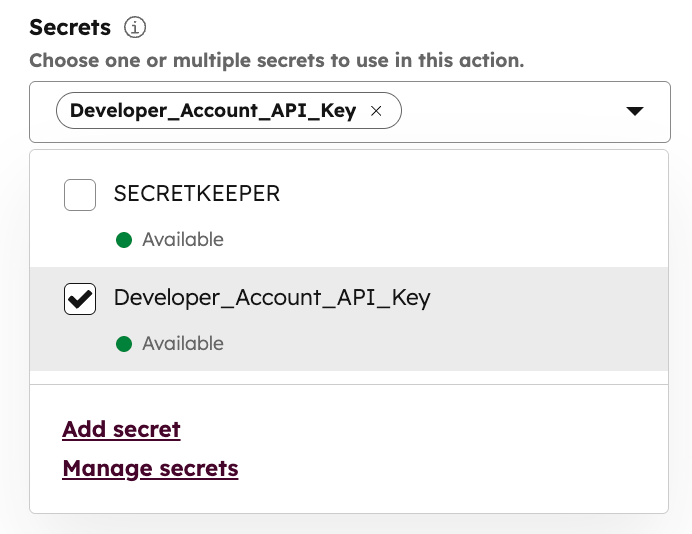Click the info icon beside Secrets heading
The width and height of the screenshot is (692, 534).
134,27
